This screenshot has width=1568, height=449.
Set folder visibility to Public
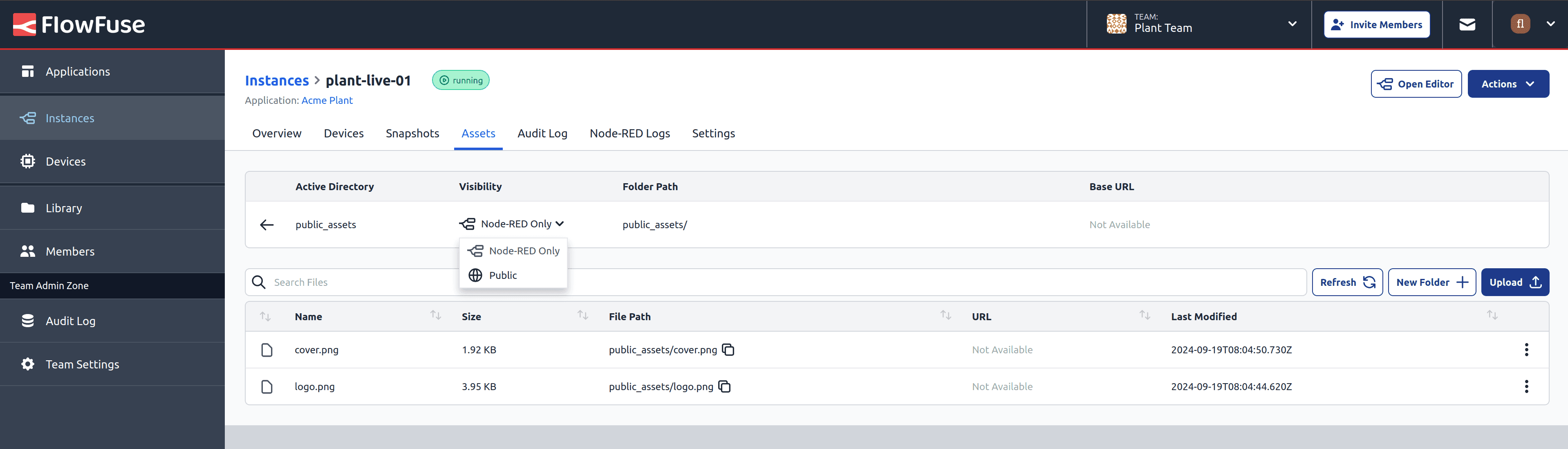click(x=503, y=275)
